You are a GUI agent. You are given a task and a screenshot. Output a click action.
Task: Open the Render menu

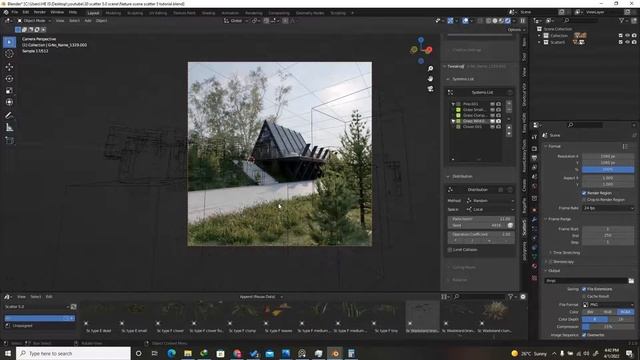(40, 12)
